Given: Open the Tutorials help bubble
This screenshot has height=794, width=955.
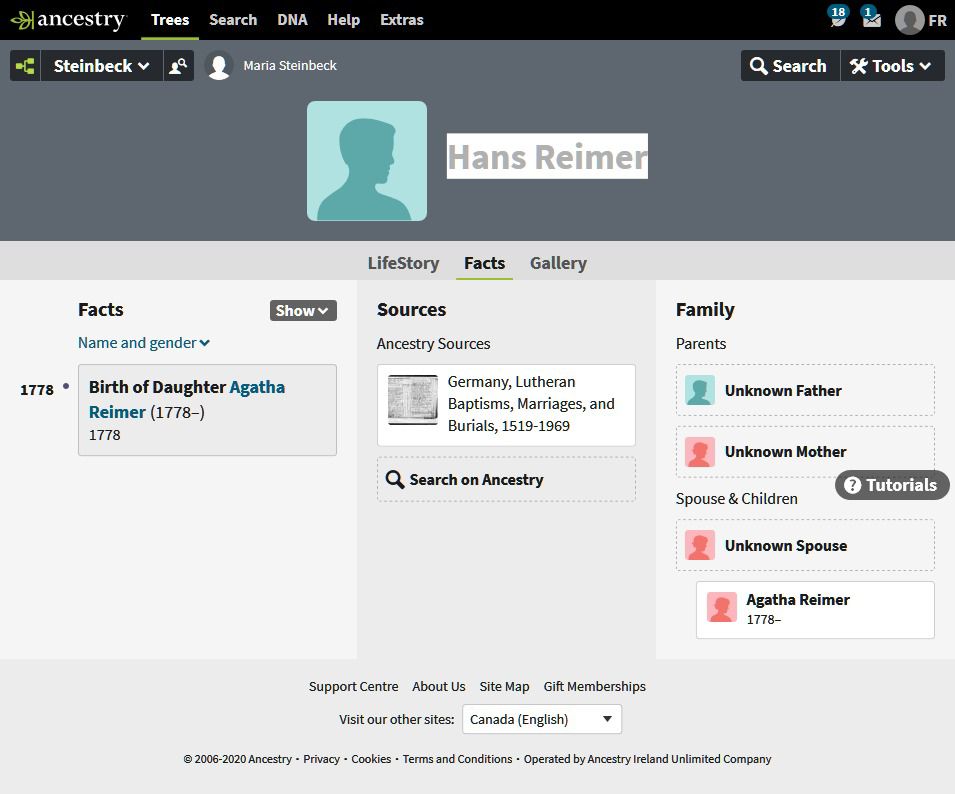Looking at the screenshot, I should click(892, 485).
